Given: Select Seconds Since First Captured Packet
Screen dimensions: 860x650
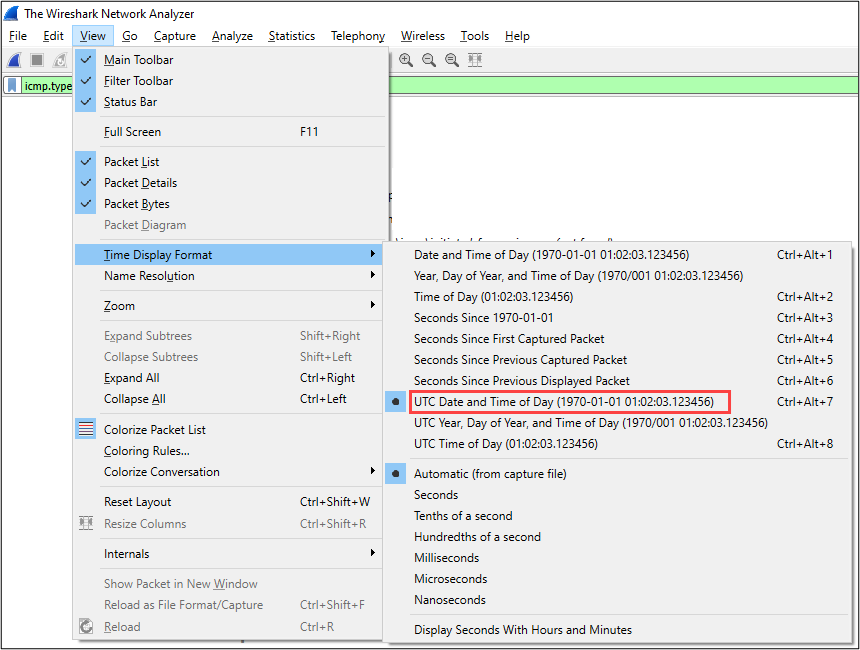Looking at the screenshot, I should (509, 339).
